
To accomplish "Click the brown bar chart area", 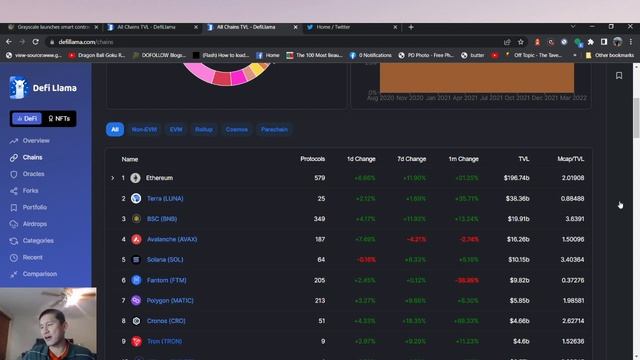I will coord(477,78).
